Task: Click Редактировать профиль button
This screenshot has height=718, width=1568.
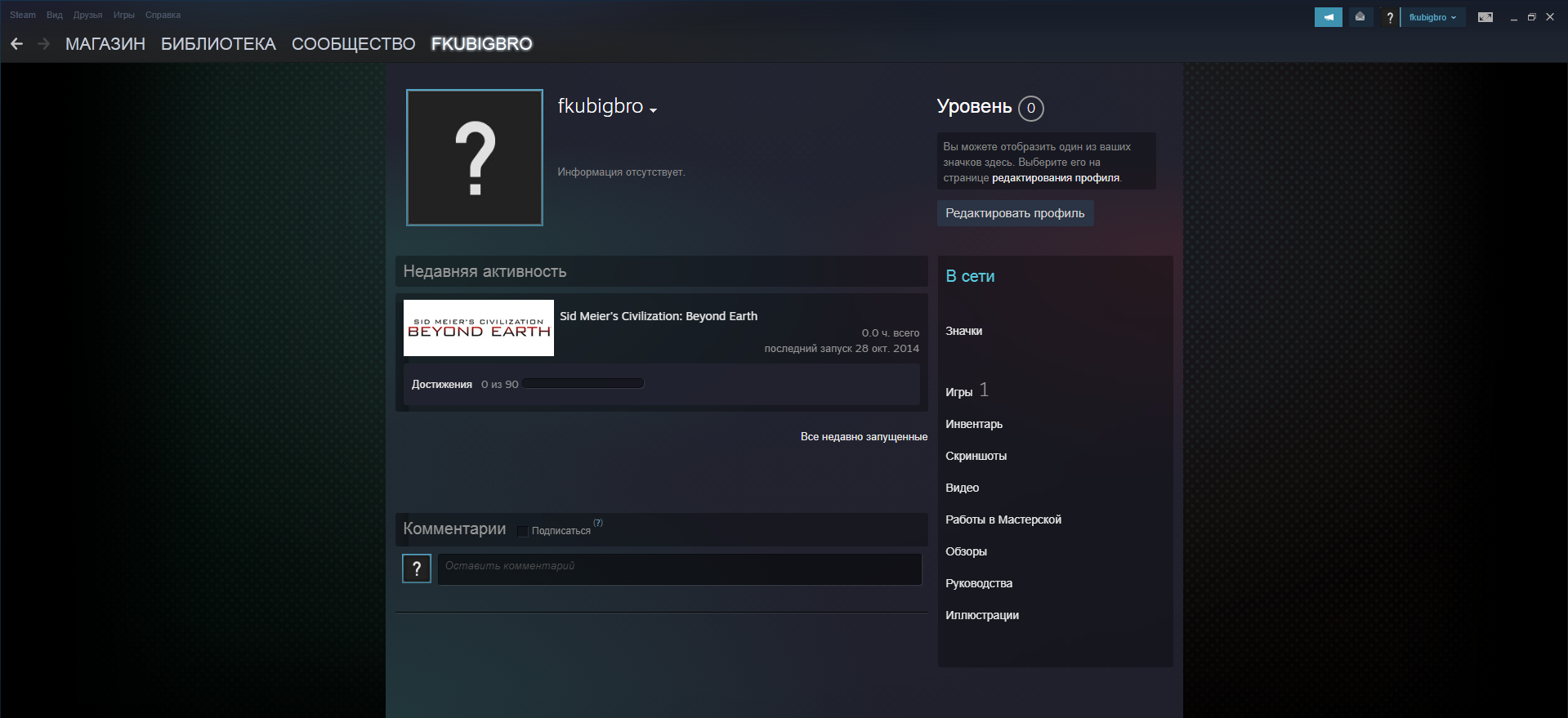Action: click(1015, 213)
